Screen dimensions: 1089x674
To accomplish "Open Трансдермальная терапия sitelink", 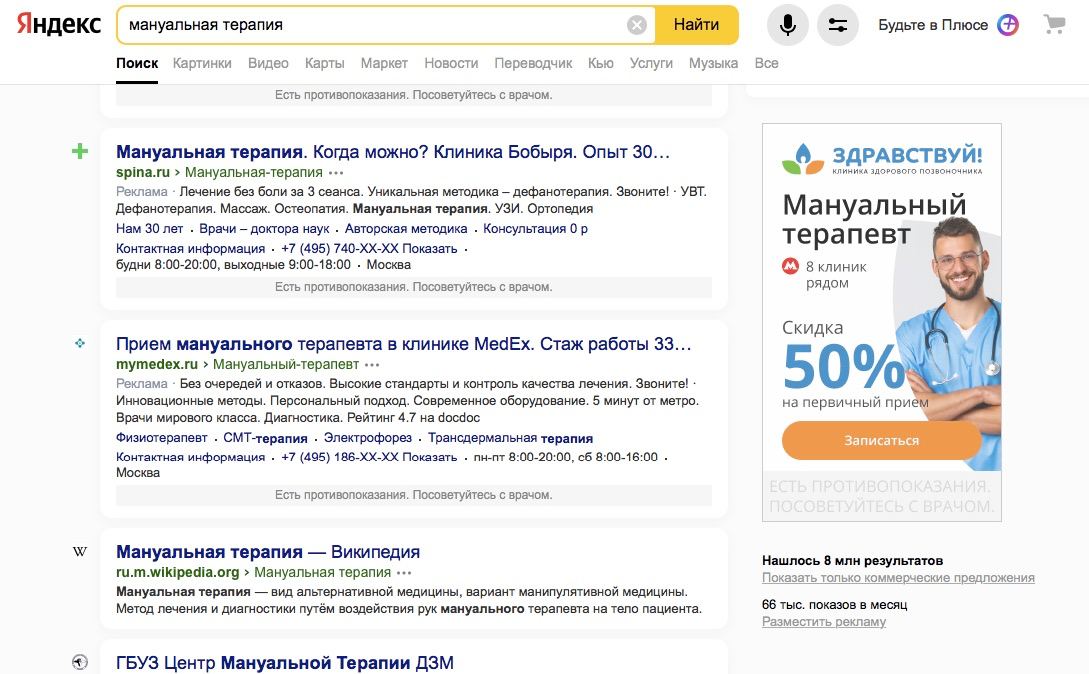I will pos(510,438).
